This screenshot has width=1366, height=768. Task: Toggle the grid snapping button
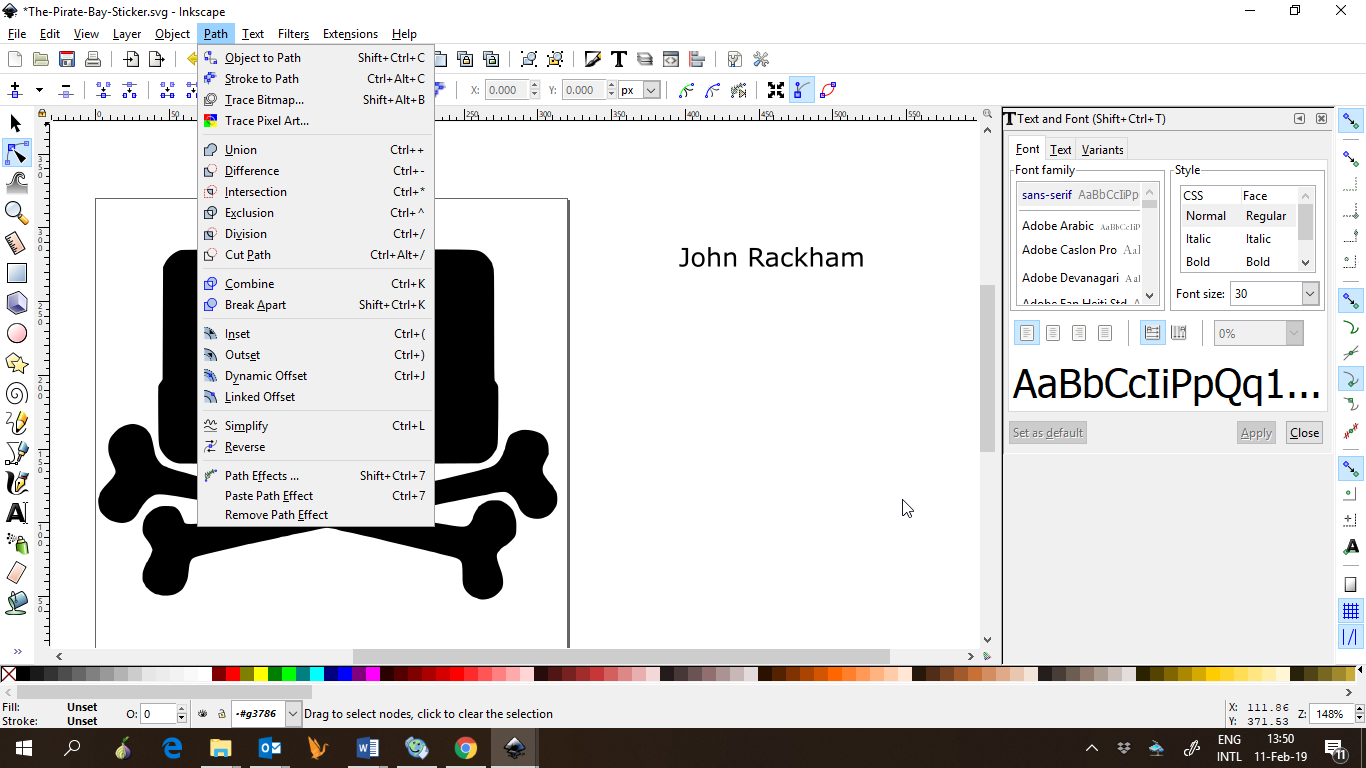pyautogui.click(x=1351, y=611)
